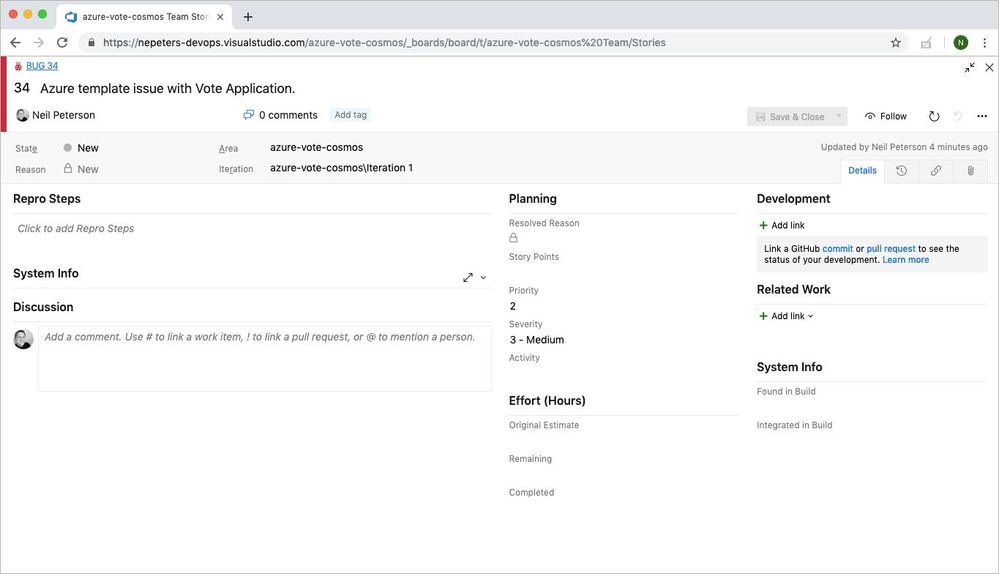The image size is (999, 574).
Task: Go back in browser history
Action: point(15,43)
